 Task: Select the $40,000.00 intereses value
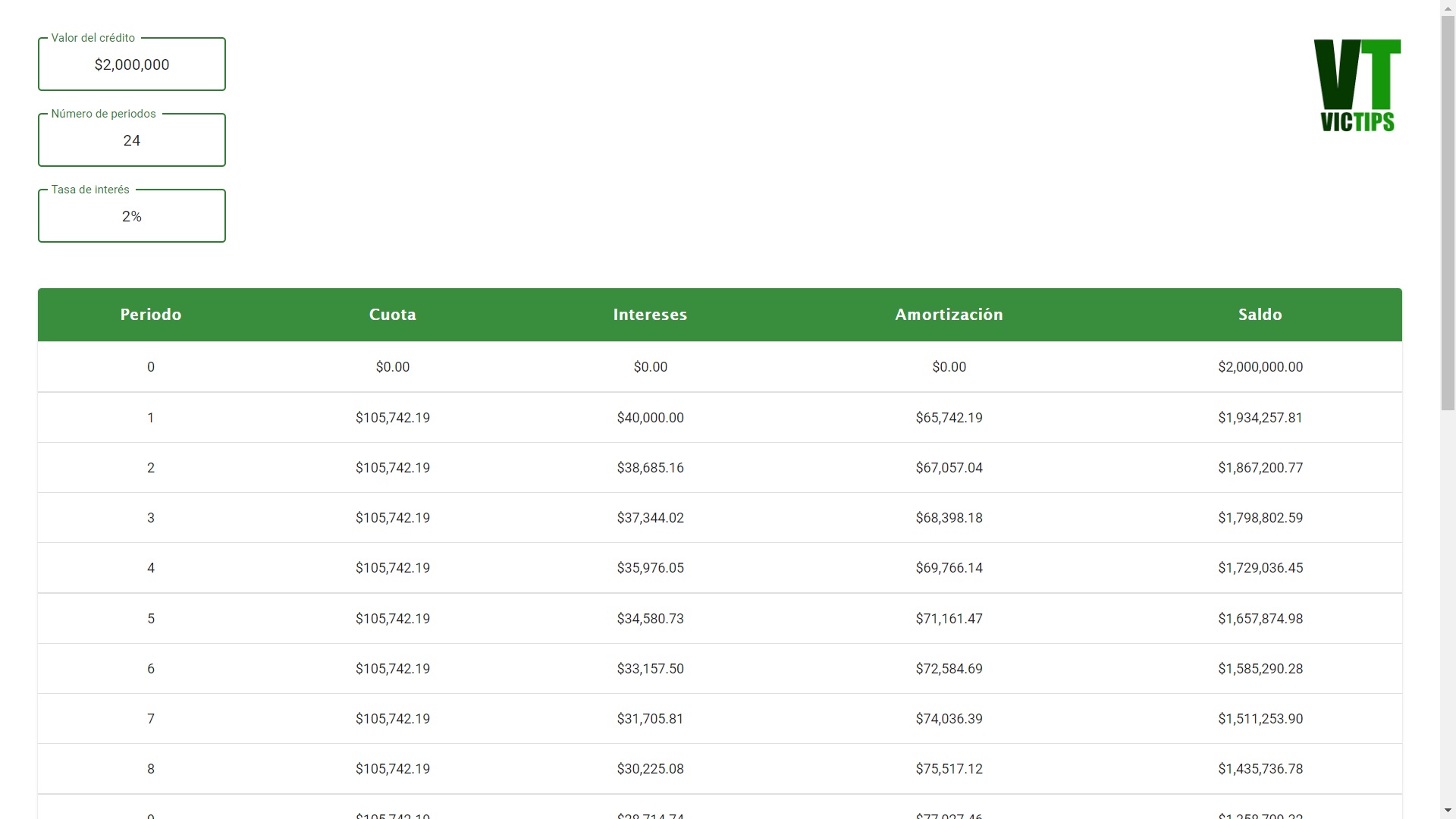650,417
